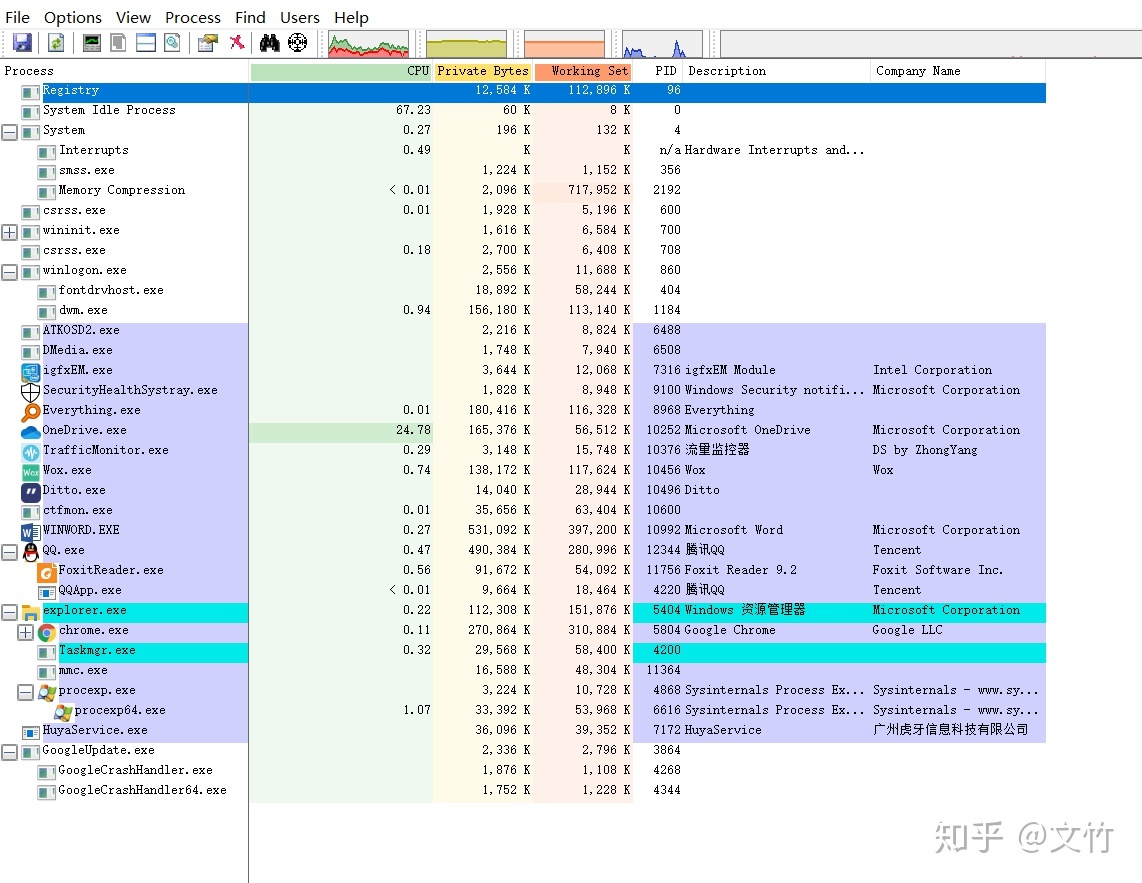Collapse the procexp.exe process tree
The image size is (1142, 883).
pos(25,692)
